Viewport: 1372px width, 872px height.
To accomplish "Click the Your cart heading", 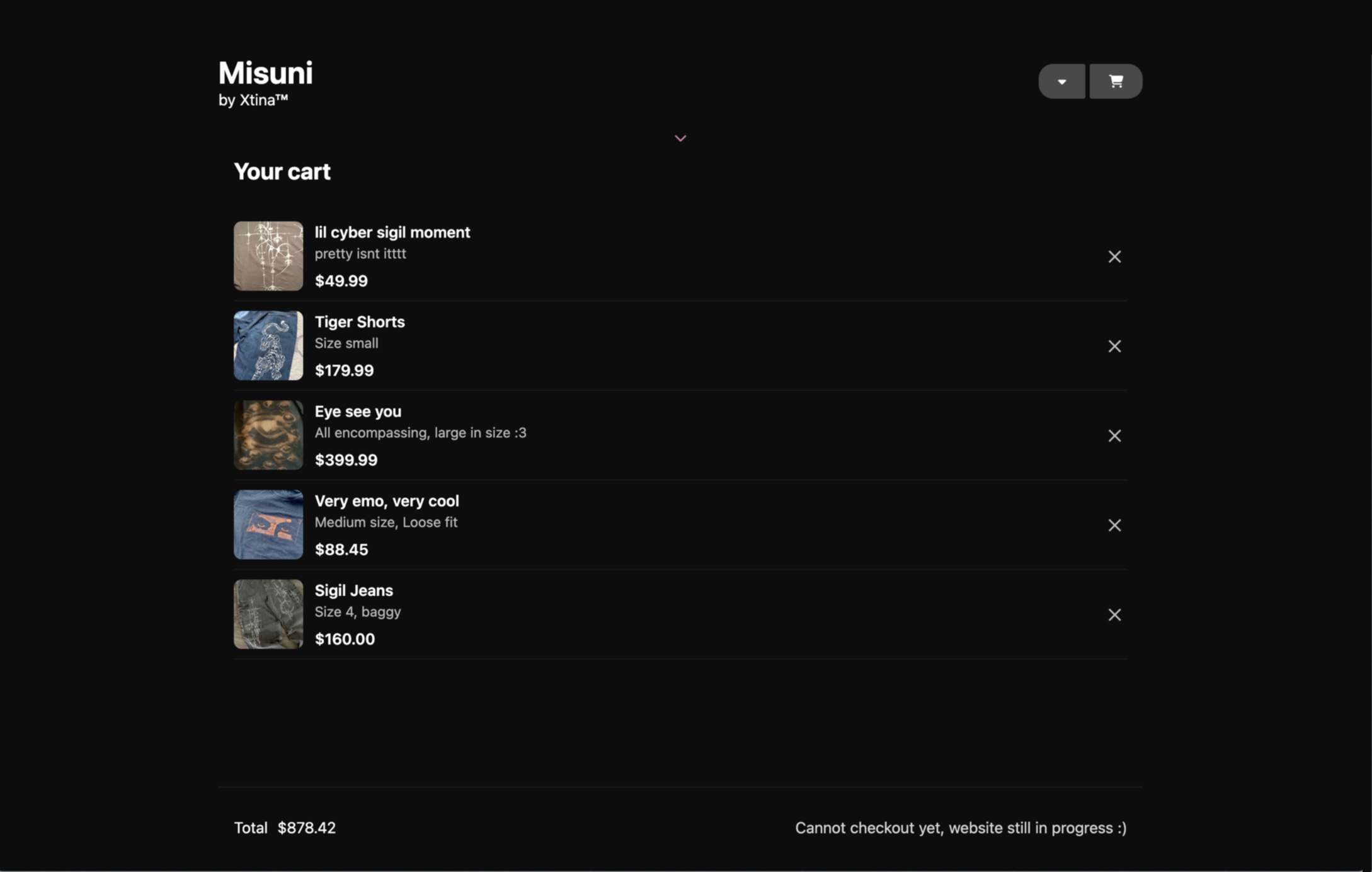I will click(x=282, y=171).
